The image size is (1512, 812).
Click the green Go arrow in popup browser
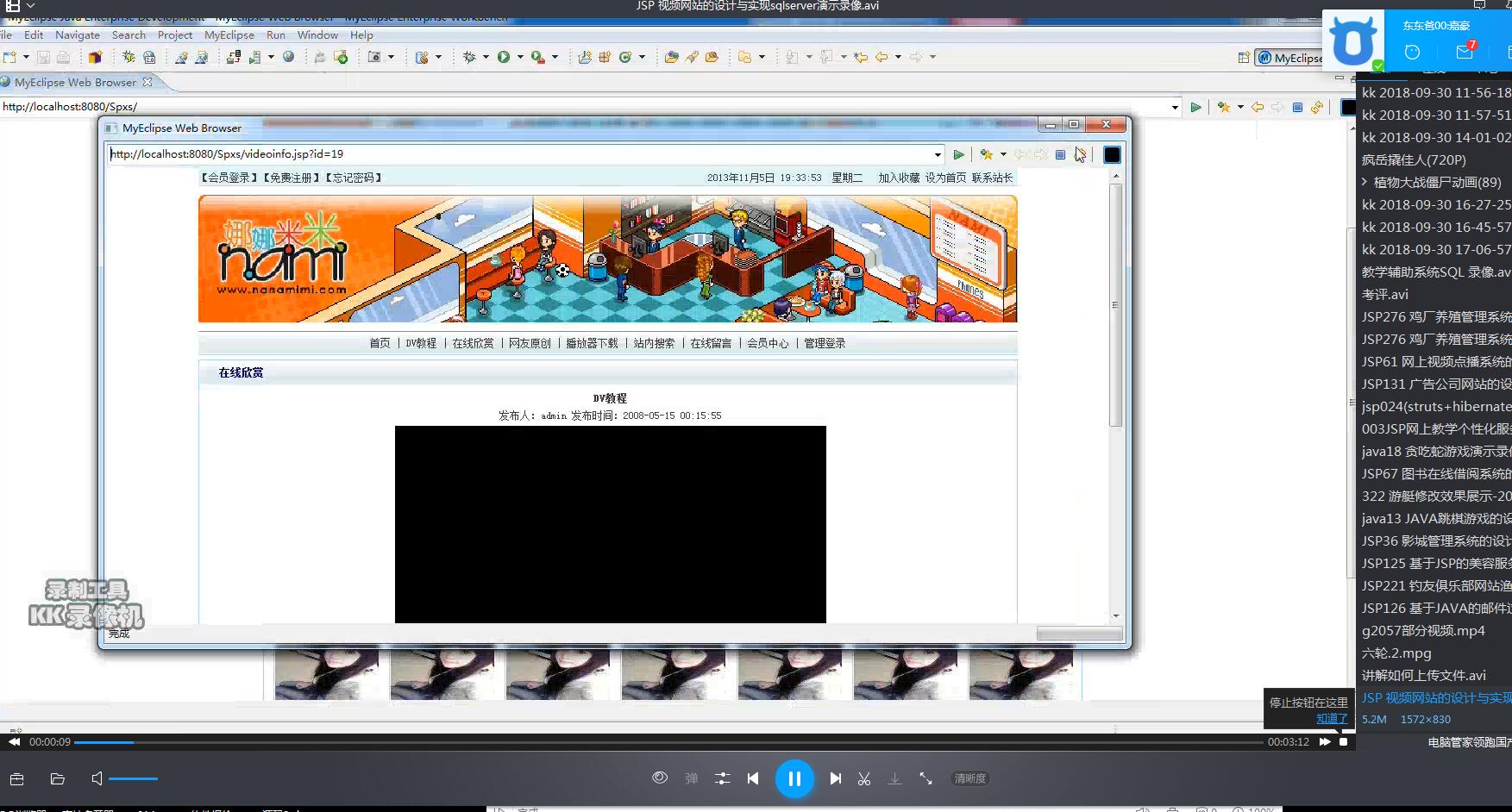[958, 154]
